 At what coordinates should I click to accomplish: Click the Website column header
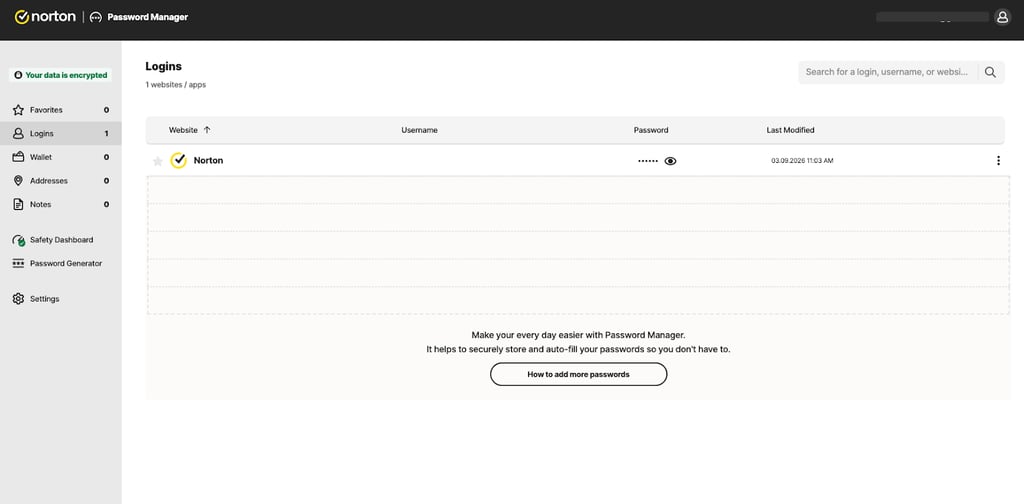pyautogui.click(x=184, y=130)
